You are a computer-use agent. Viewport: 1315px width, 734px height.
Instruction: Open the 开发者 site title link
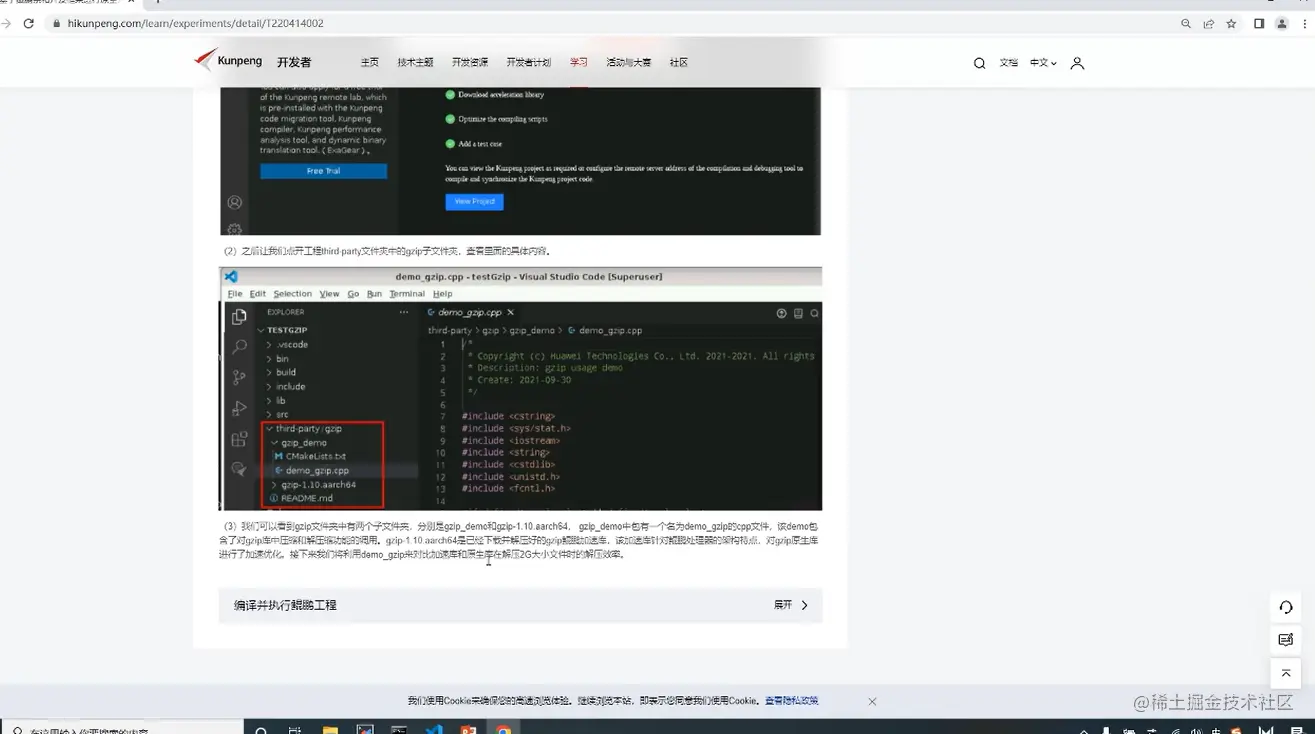coord(294,62)
